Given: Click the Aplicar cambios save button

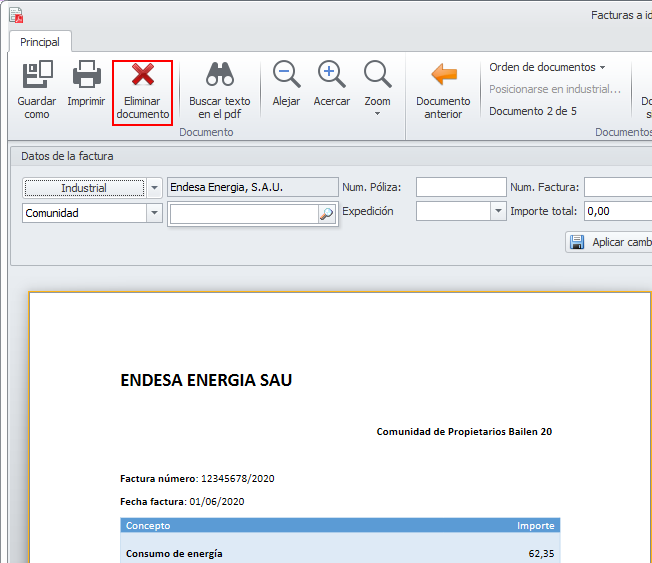Looking at the screenshot, I should 609,242.
